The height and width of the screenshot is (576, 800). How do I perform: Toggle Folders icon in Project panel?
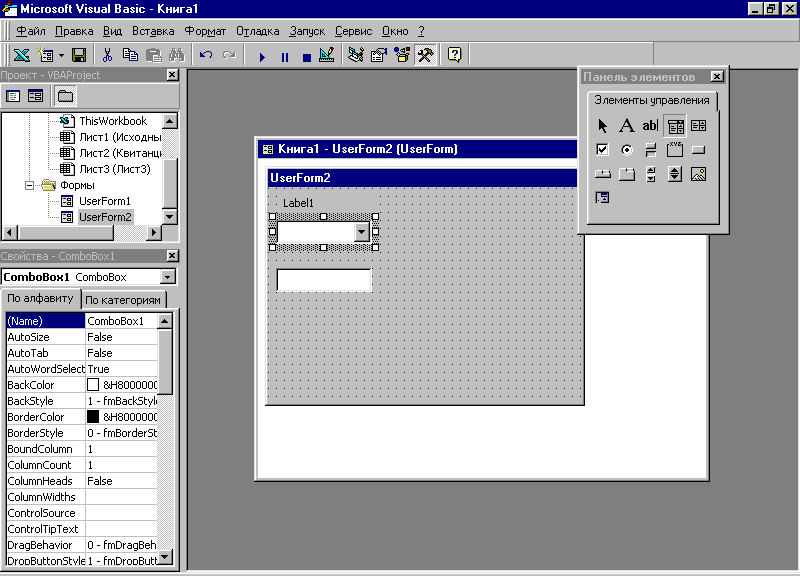click(x=65, y=96)
